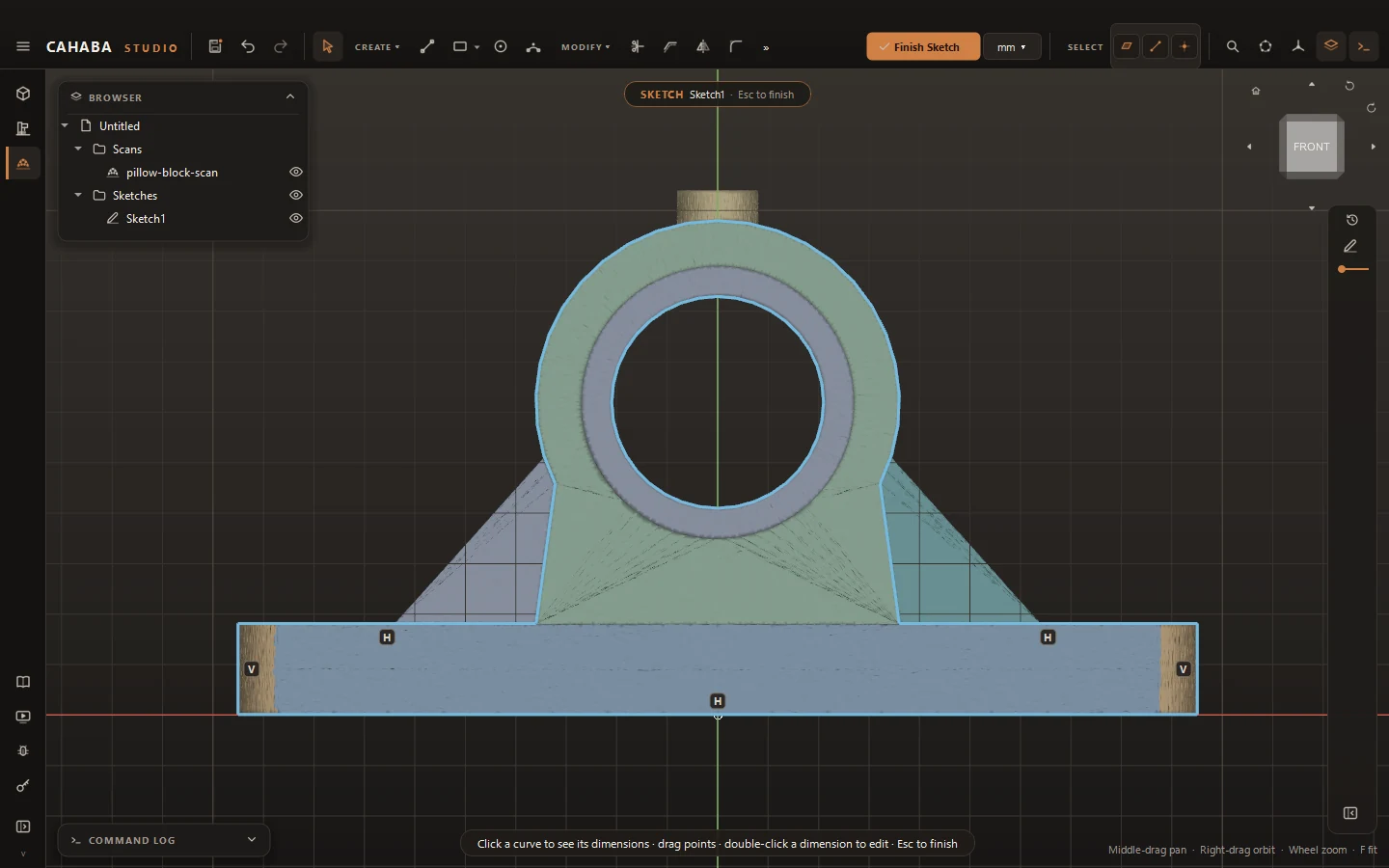This screenshot has width=1389, height=868.
Task: Hide the Sketches folder
Action: click(296, 195)
